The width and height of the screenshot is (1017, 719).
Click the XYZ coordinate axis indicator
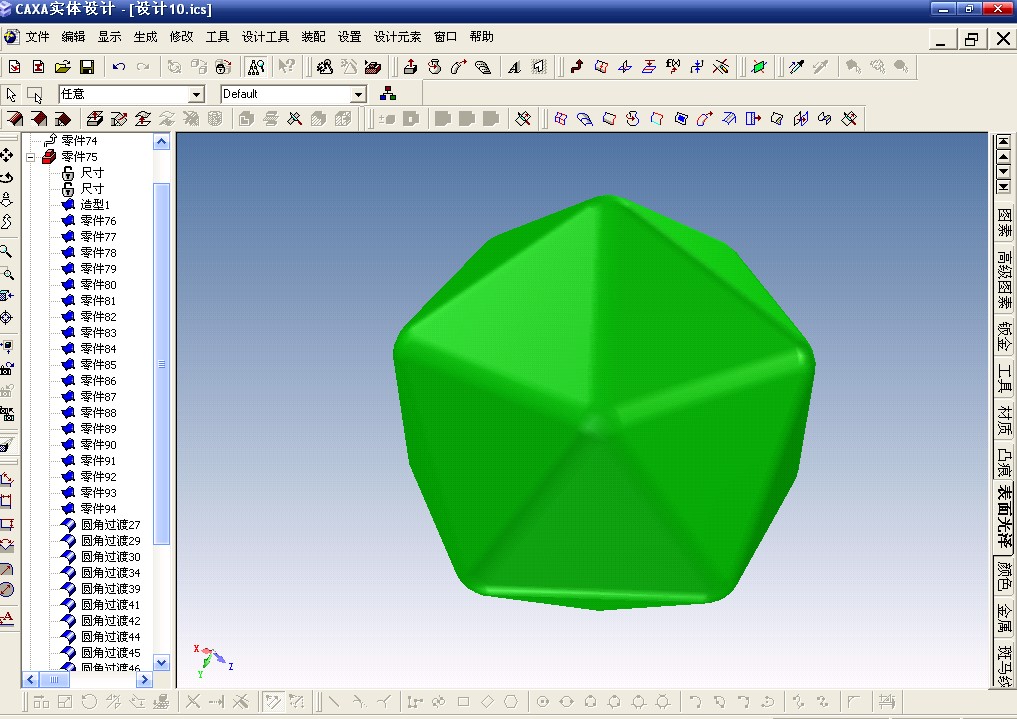click(x=212, y=661)
